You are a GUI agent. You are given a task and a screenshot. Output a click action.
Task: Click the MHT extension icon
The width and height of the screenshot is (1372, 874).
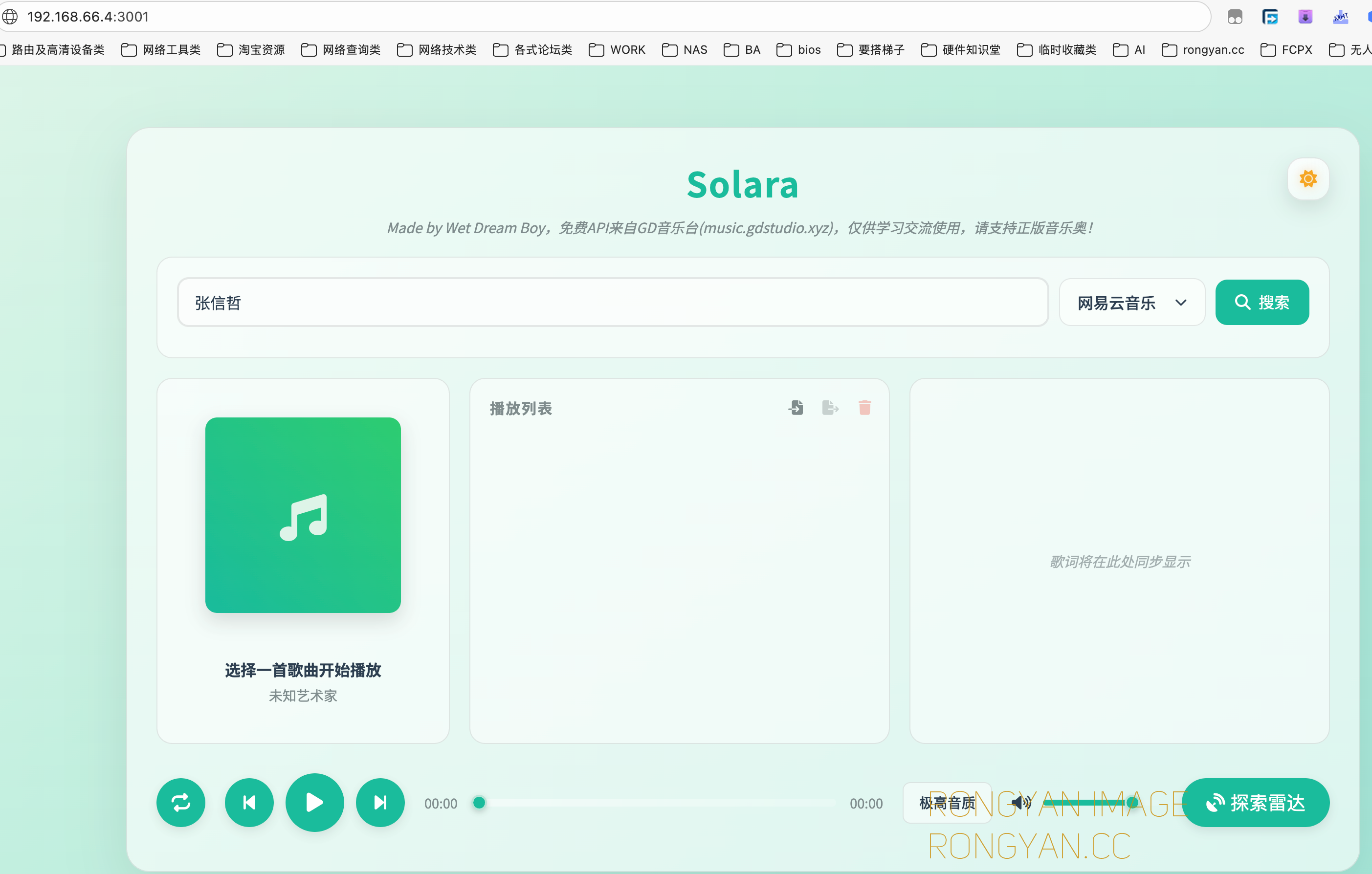[1341, 17]
